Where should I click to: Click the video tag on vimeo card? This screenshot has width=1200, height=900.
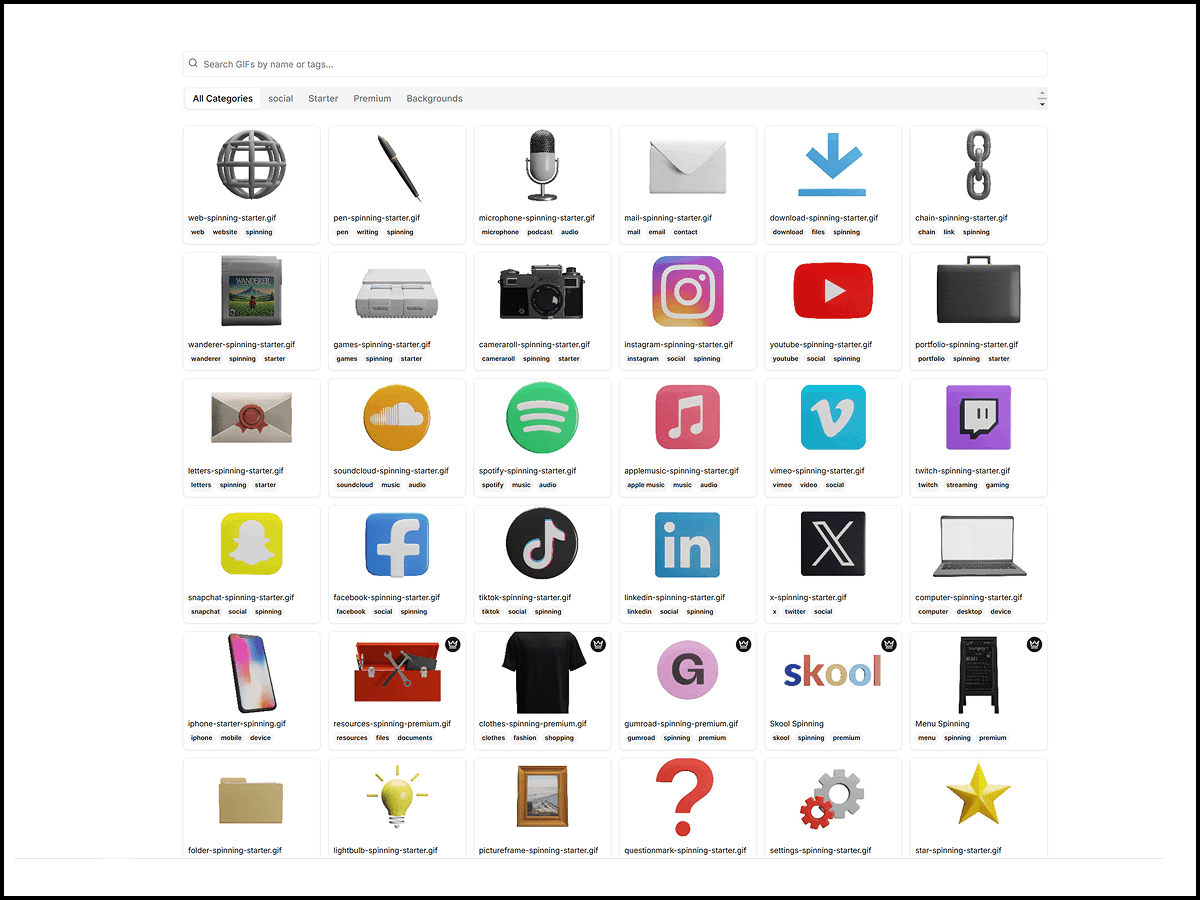pos(809,485)
